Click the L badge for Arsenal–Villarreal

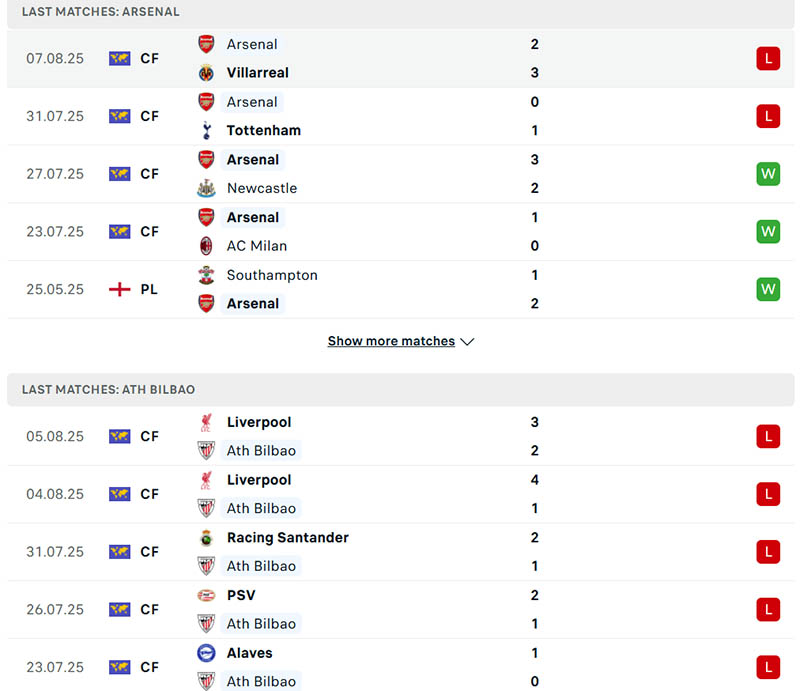(767, 58)
